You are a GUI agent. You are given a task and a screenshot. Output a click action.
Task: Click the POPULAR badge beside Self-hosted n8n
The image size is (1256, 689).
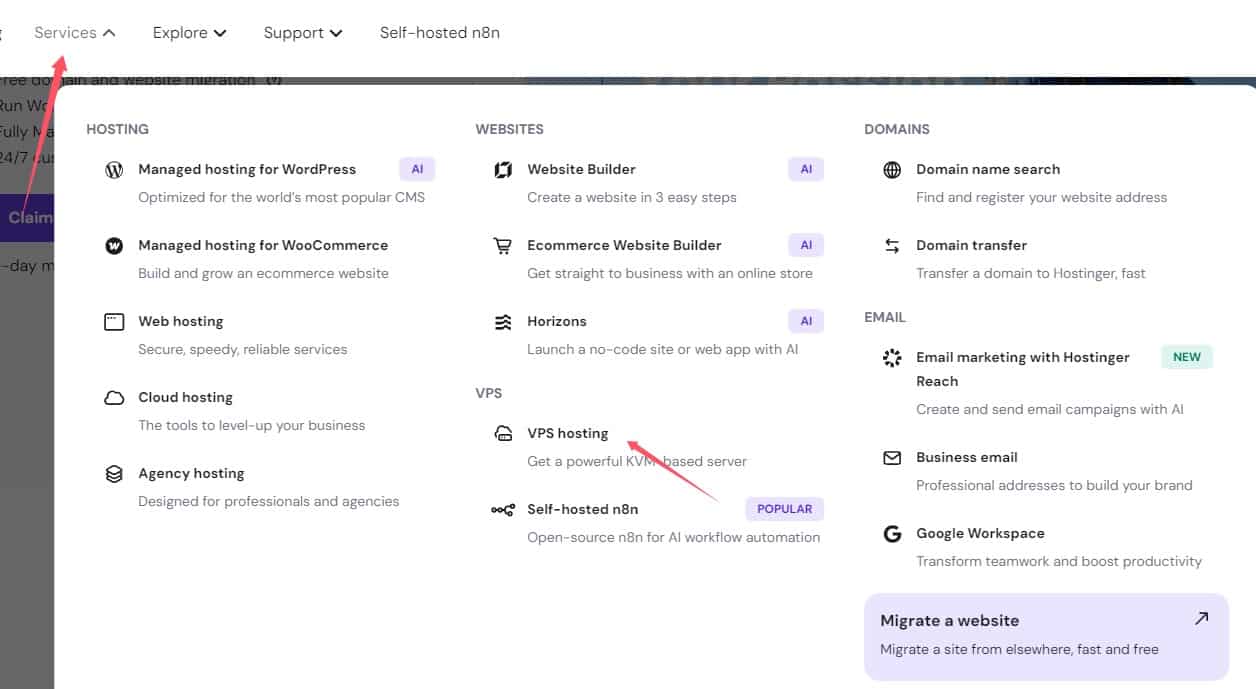[784, 509]
